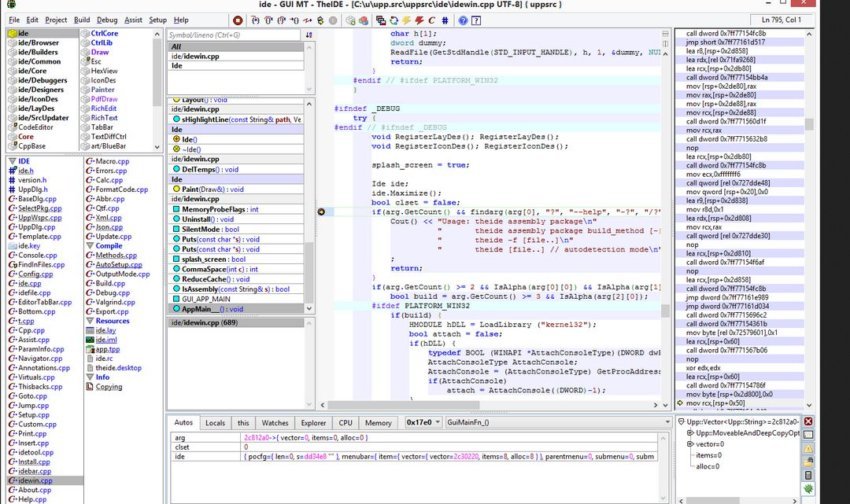Click the sort button beside symbol search

(x=309, y=35)
